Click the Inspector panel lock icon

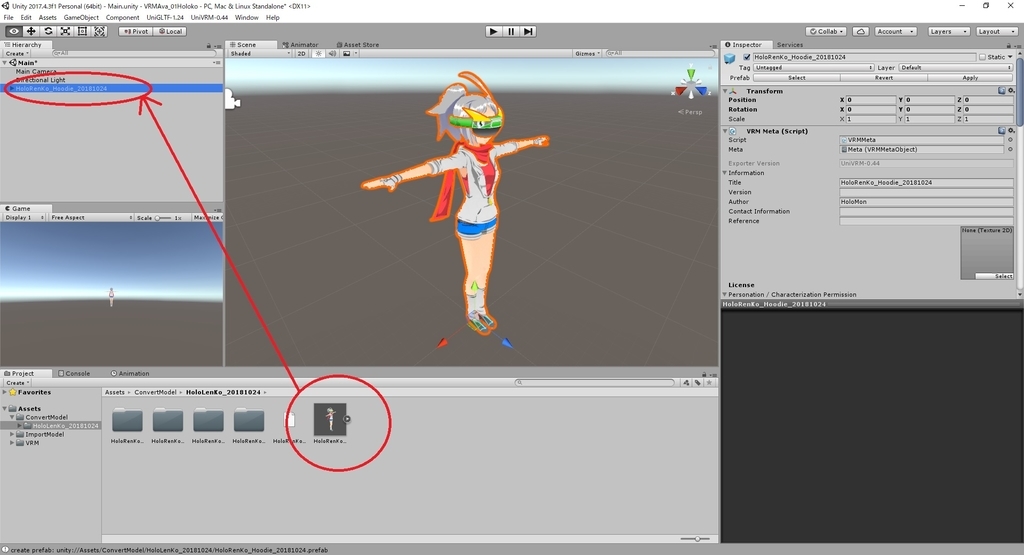tap(1008, 45)
